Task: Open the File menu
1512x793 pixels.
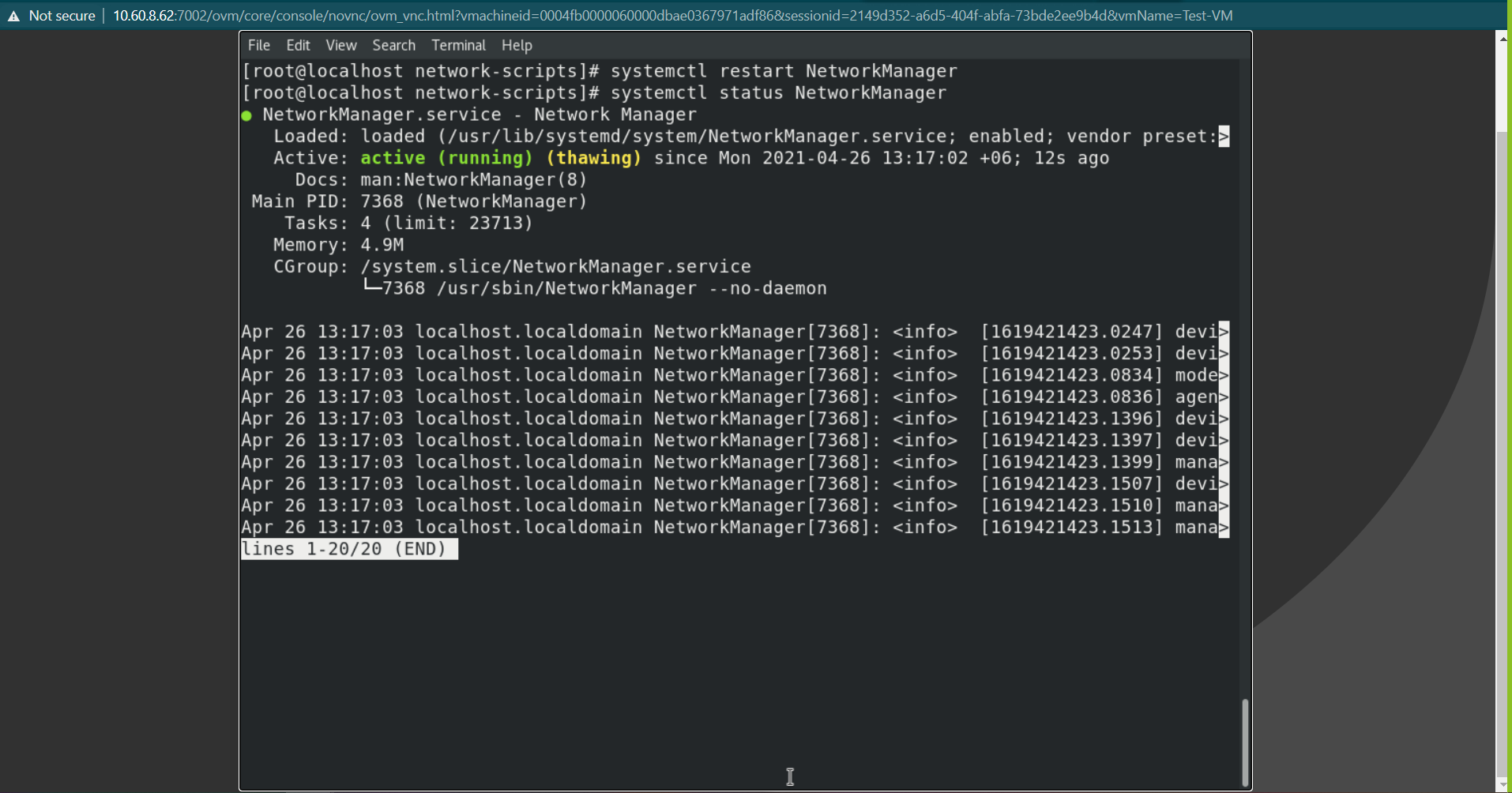Action: (258, 46)
